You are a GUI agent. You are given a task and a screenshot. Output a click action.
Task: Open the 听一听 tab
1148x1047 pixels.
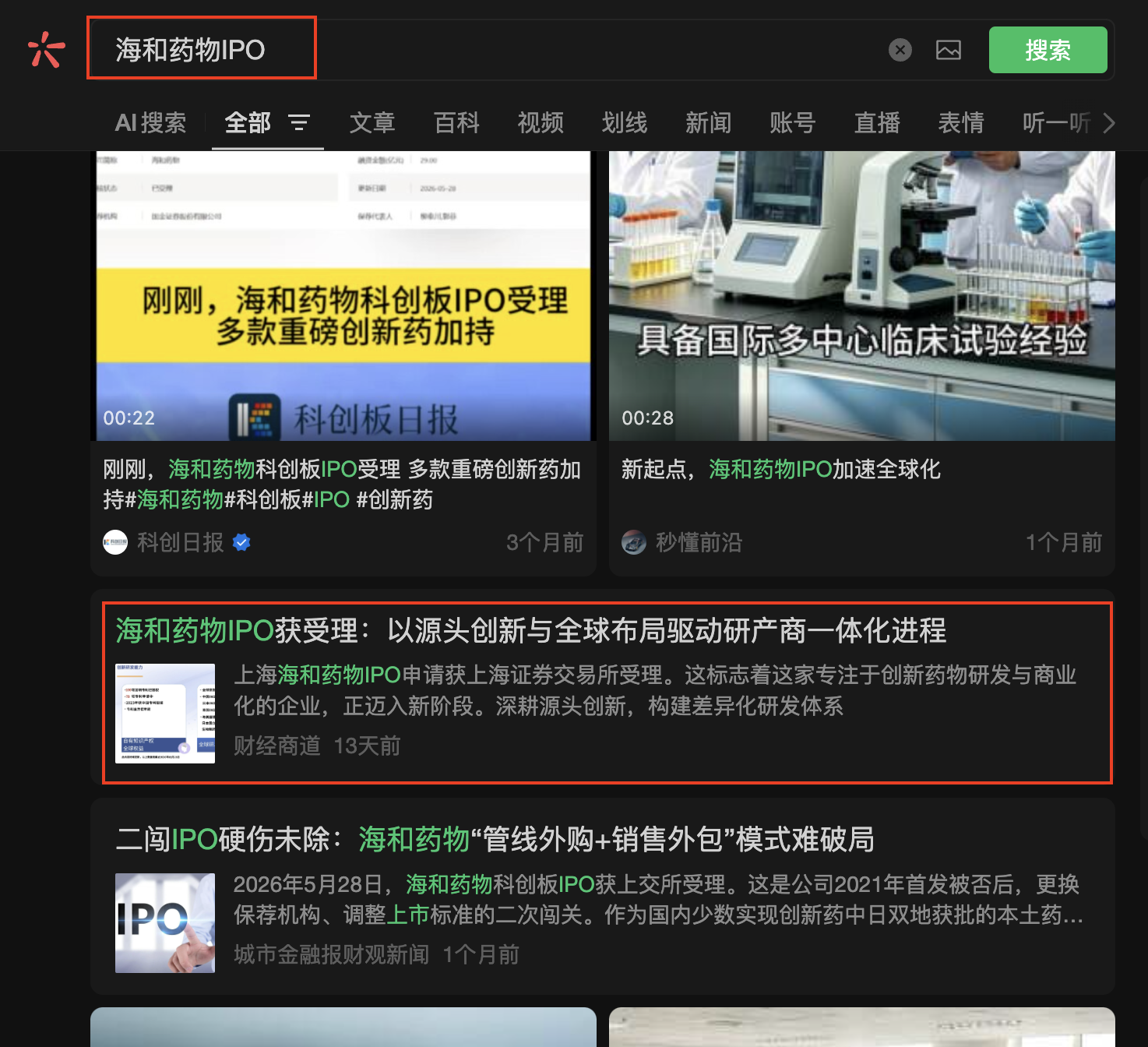click(1057, 122)
